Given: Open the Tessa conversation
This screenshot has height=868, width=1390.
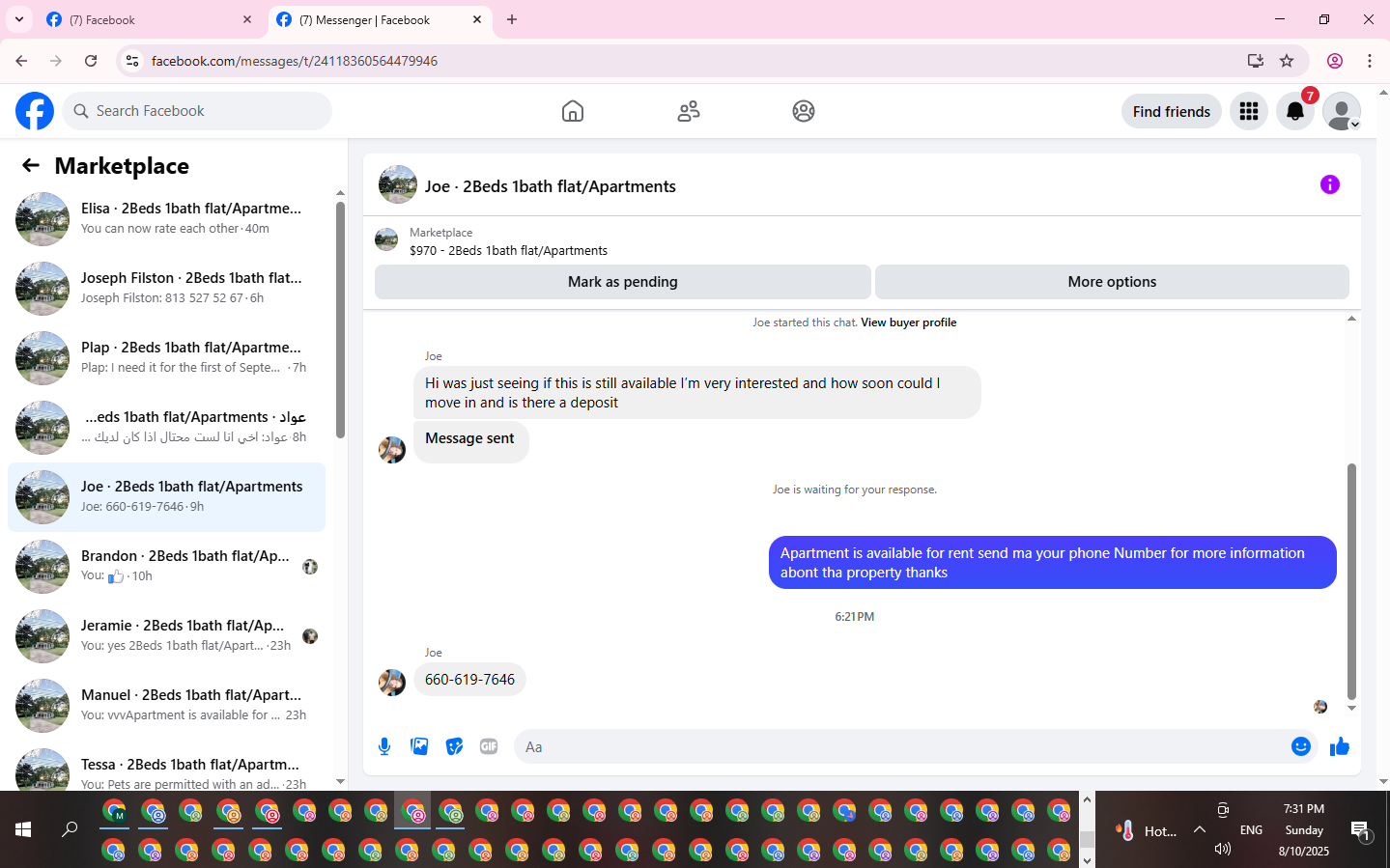Looking at the screenshot, I should [x=166, y=768].
